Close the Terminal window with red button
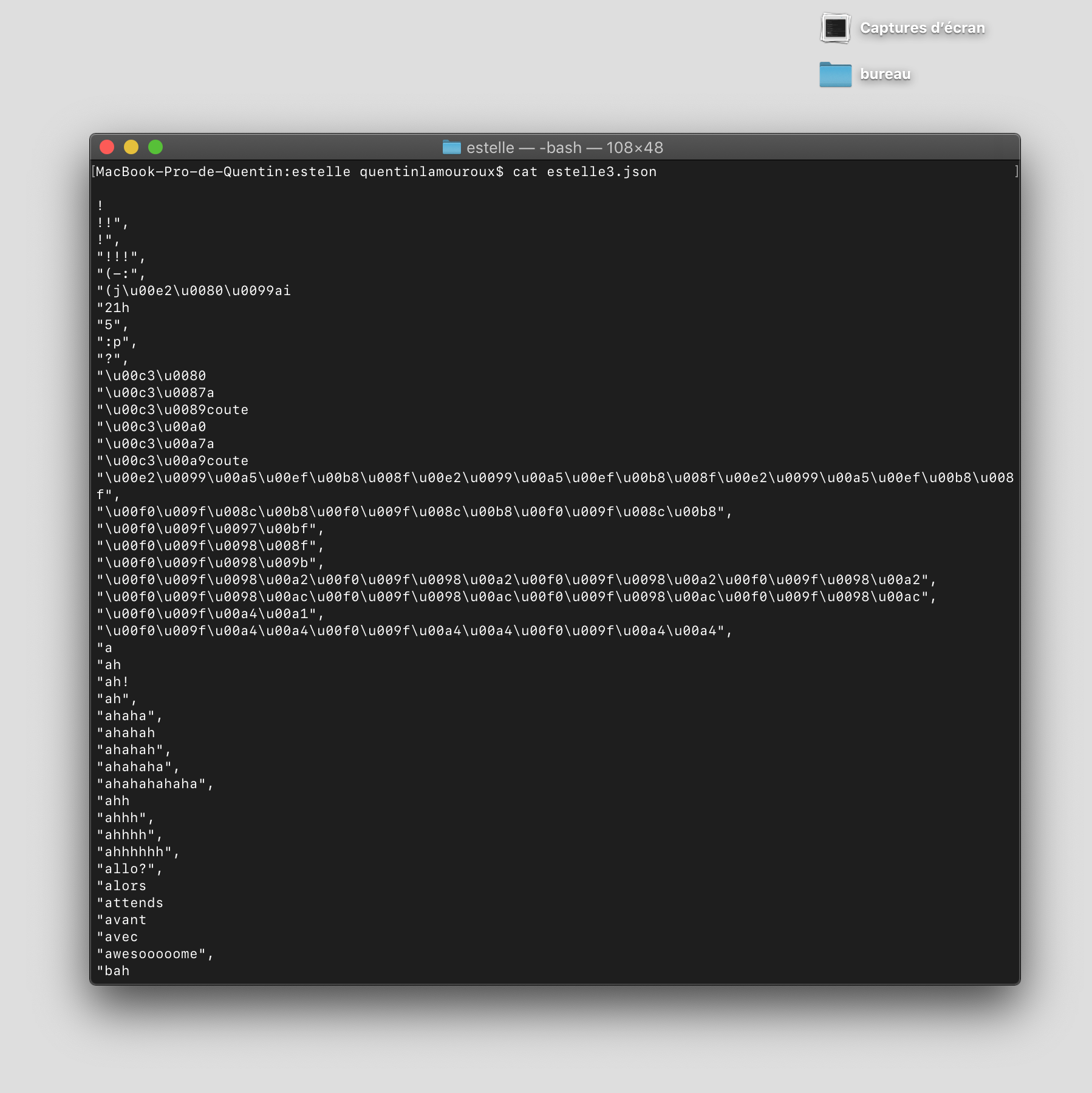The height and width of the screenshot is (1093, 1092). point(107,147)
